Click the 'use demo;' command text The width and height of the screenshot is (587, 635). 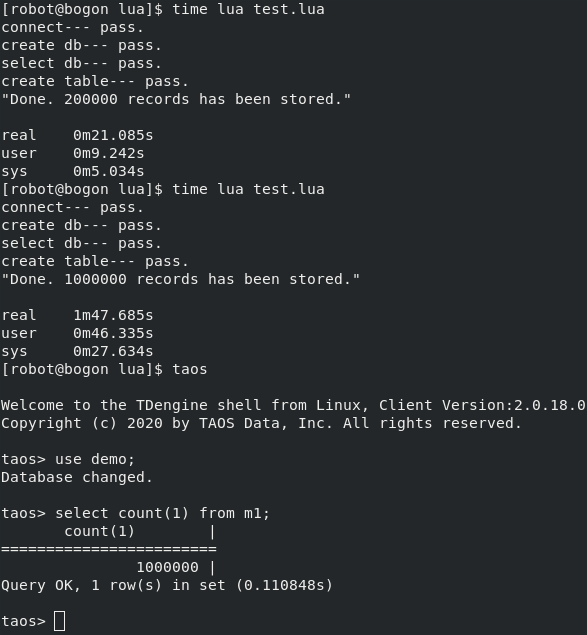click(95, 459)
